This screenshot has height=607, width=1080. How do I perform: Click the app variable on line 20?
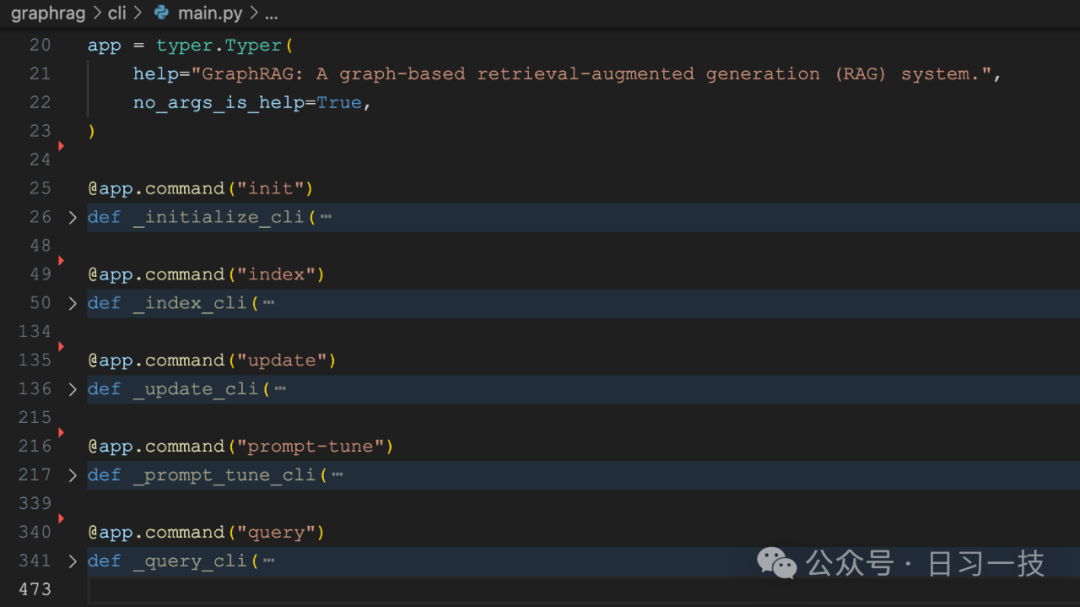(104, 46)
